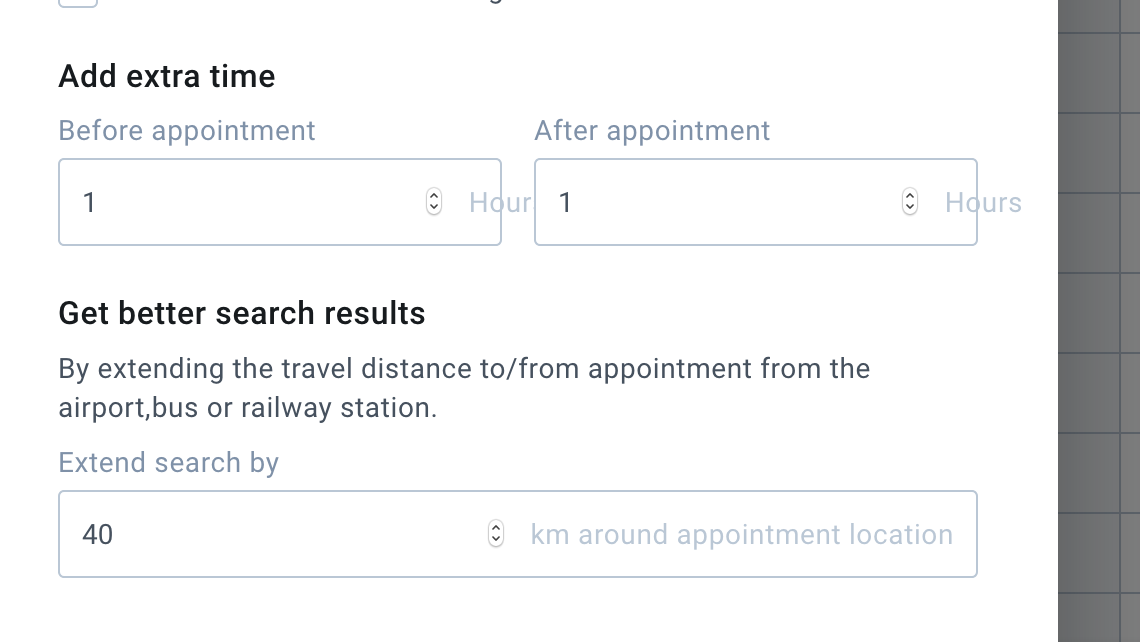Click the Add extra time heading
The width and height of the screenshot is (1140, 642).
167,76
